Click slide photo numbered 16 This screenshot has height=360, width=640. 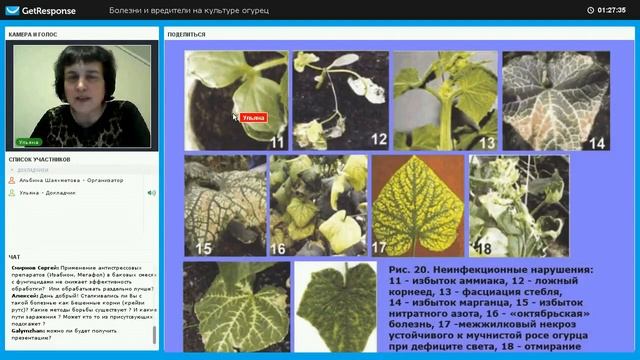click(318, 206)
